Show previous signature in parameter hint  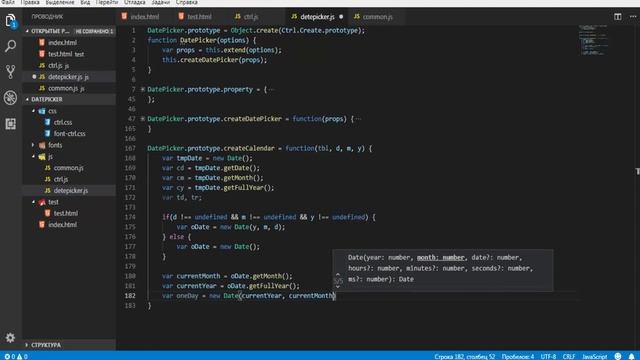(338, 275)
